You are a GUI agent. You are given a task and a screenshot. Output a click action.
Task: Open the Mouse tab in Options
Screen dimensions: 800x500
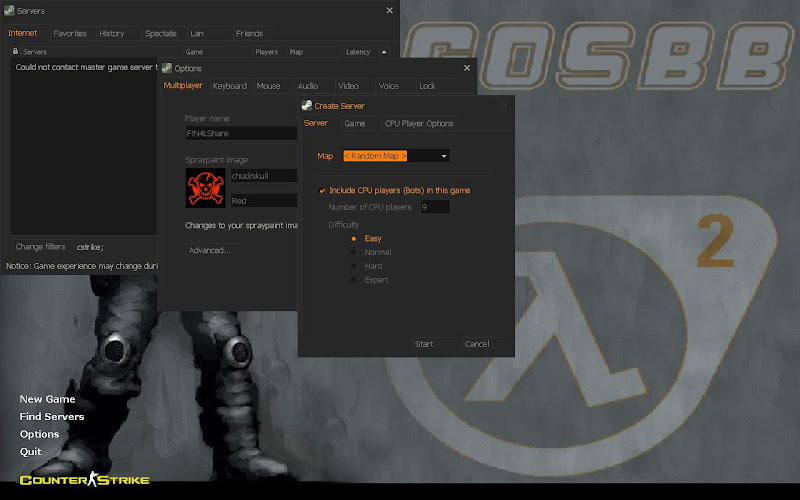pos(268,86)
